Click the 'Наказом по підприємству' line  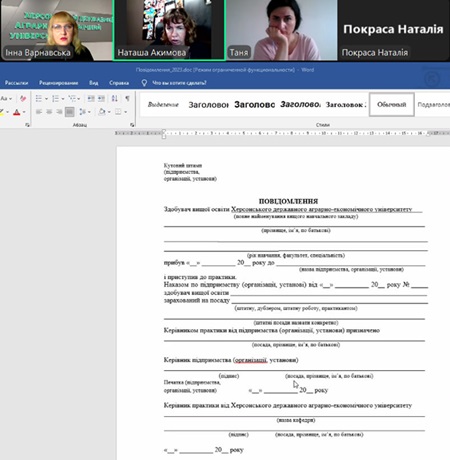click(295, 285)
